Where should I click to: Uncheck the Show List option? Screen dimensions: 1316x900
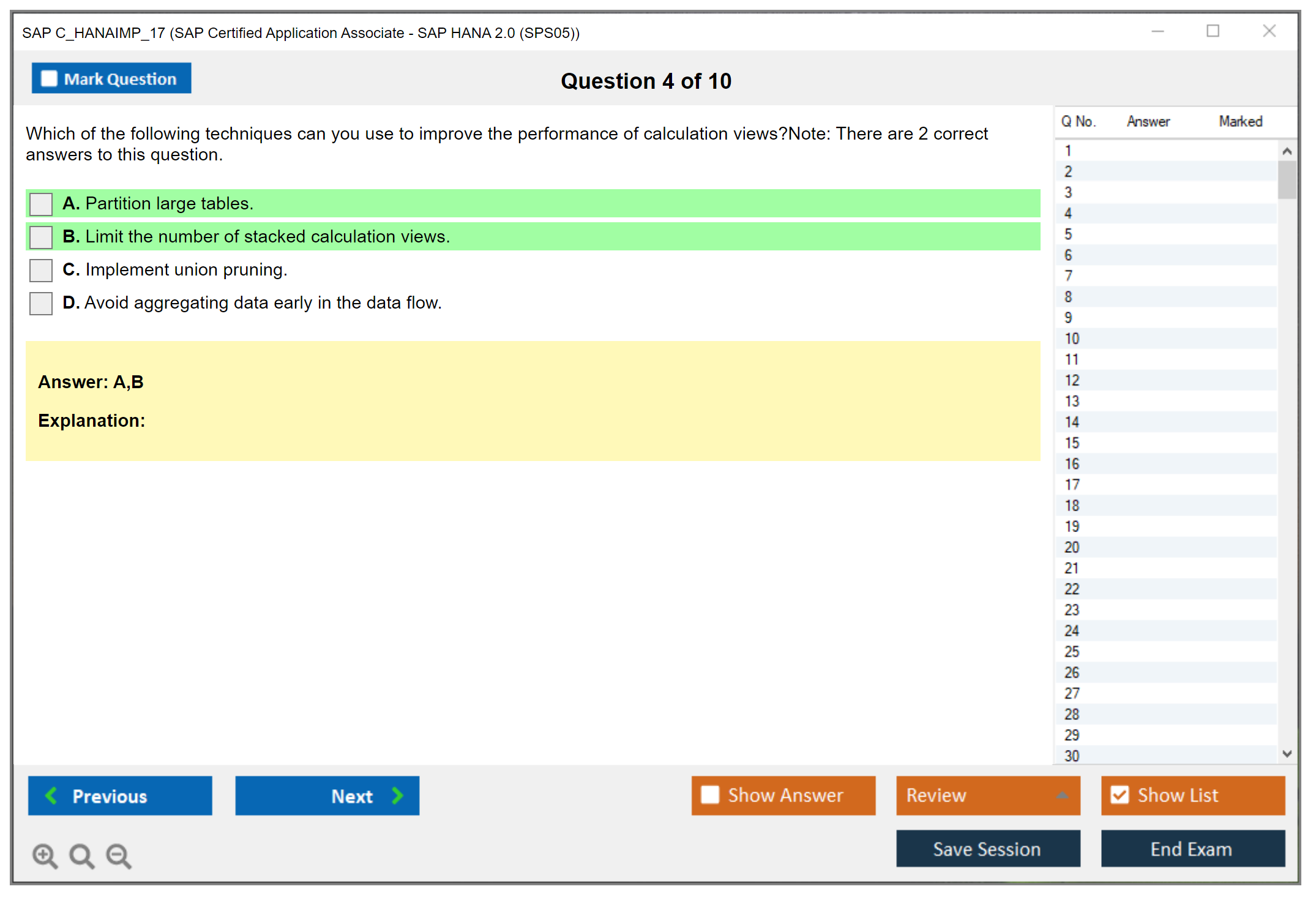(1120, 795)
